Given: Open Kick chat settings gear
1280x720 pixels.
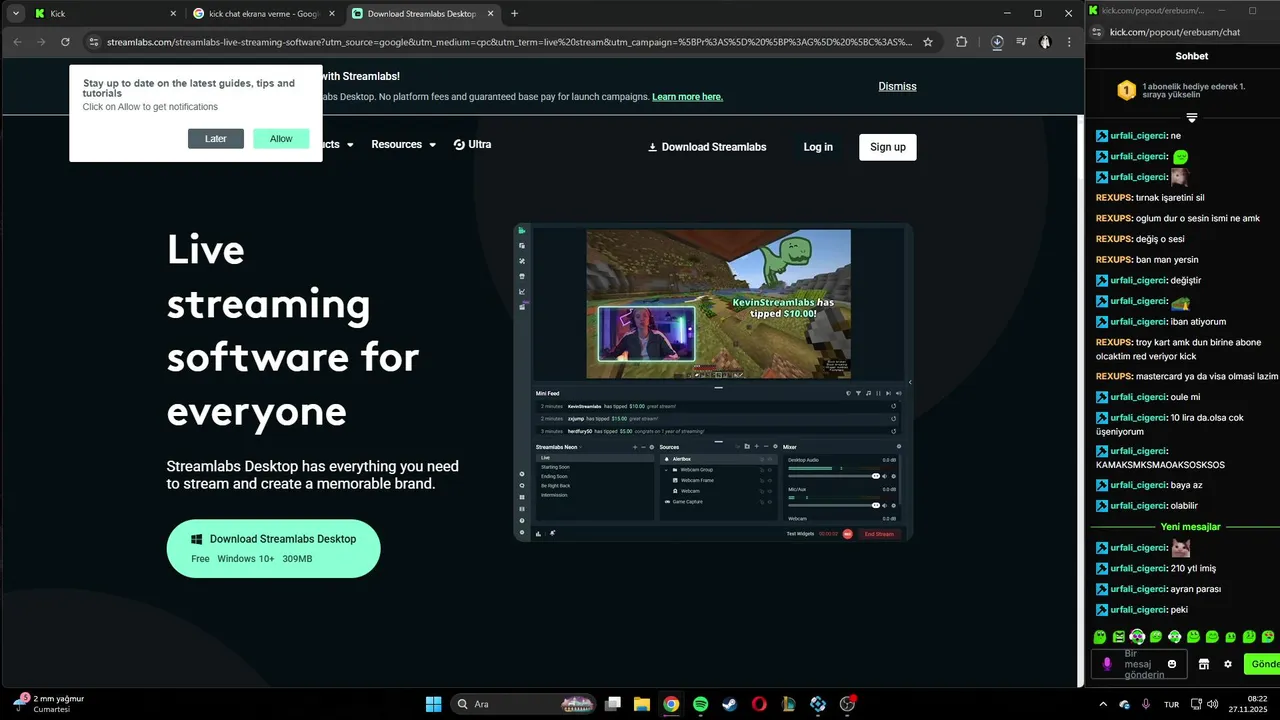Looking at the screenshot, I should (1228, 664).
